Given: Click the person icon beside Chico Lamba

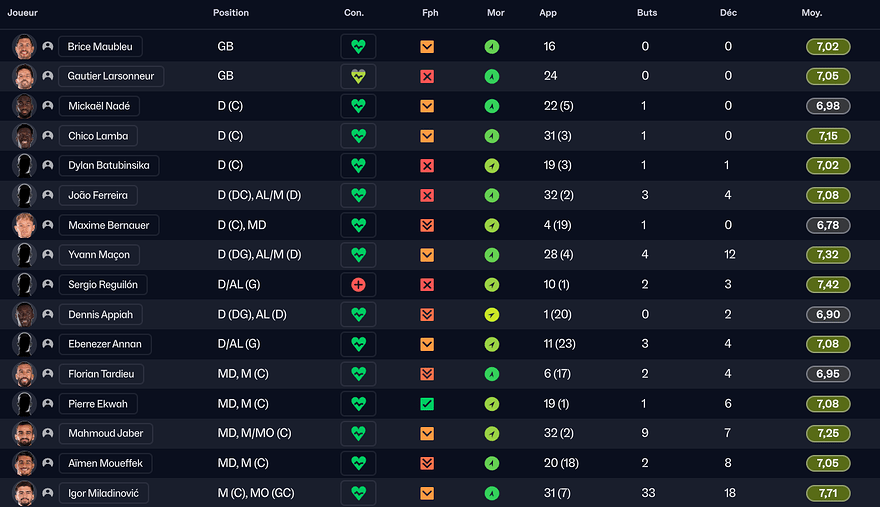Looking at the screenshot, I should pyautogui.click(x=47, y=136).
